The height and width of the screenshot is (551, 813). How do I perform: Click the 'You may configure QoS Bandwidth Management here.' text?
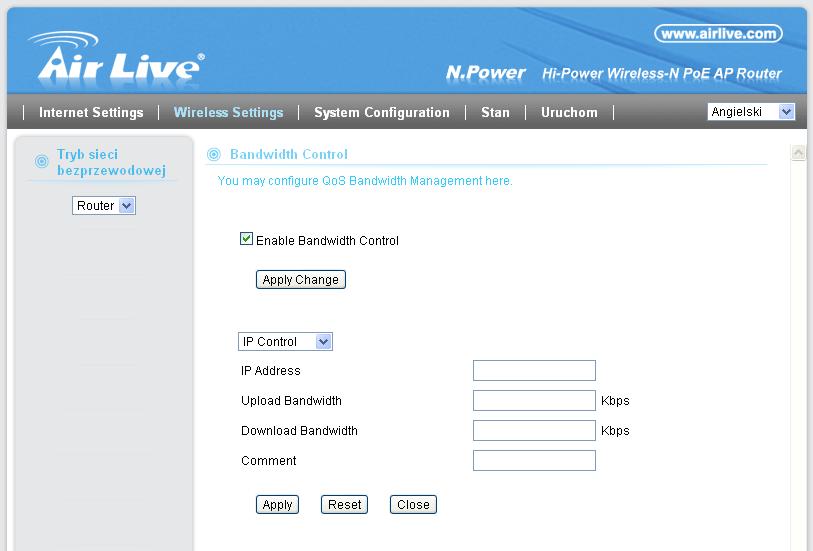coord(365,181)
